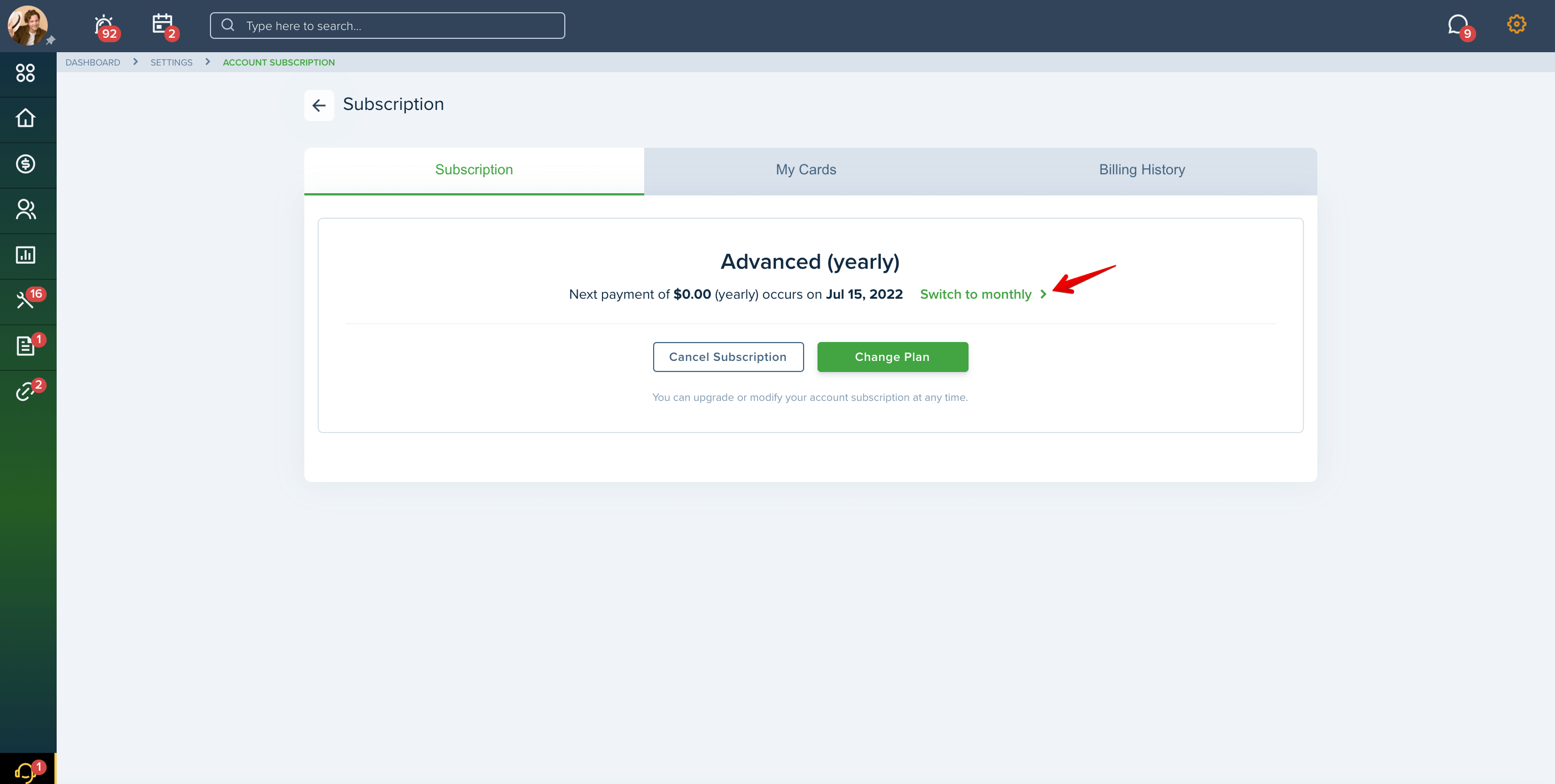Switch to the My Cards tab
Image resolution: width=1555 pixels, height=784 pixels.
pos(806,170)
